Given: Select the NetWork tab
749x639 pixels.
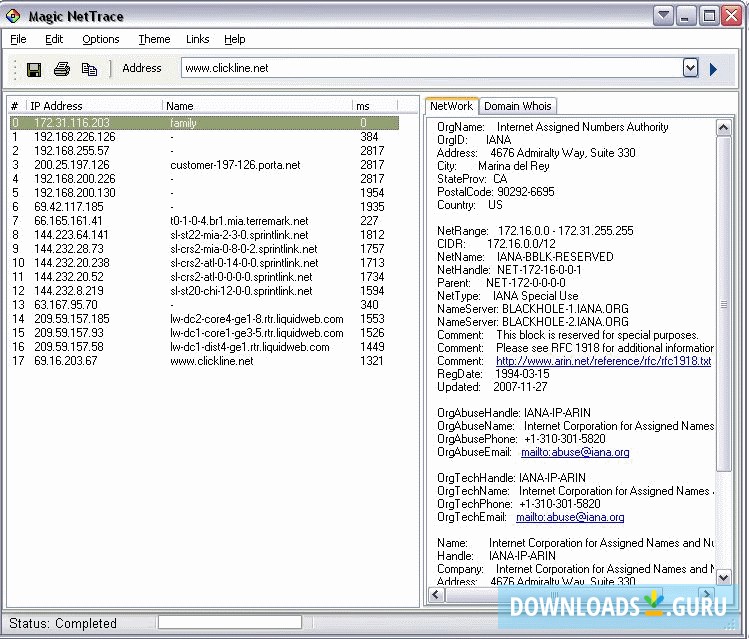Looking at the screenshot, I should (x=451, y=106).
